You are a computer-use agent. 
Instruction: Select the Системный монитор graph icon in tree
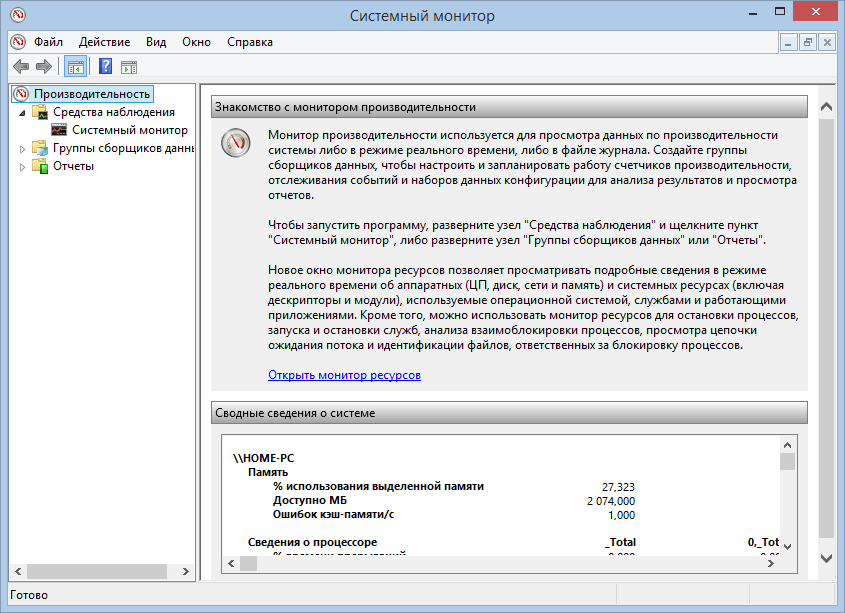click(59, 130)
